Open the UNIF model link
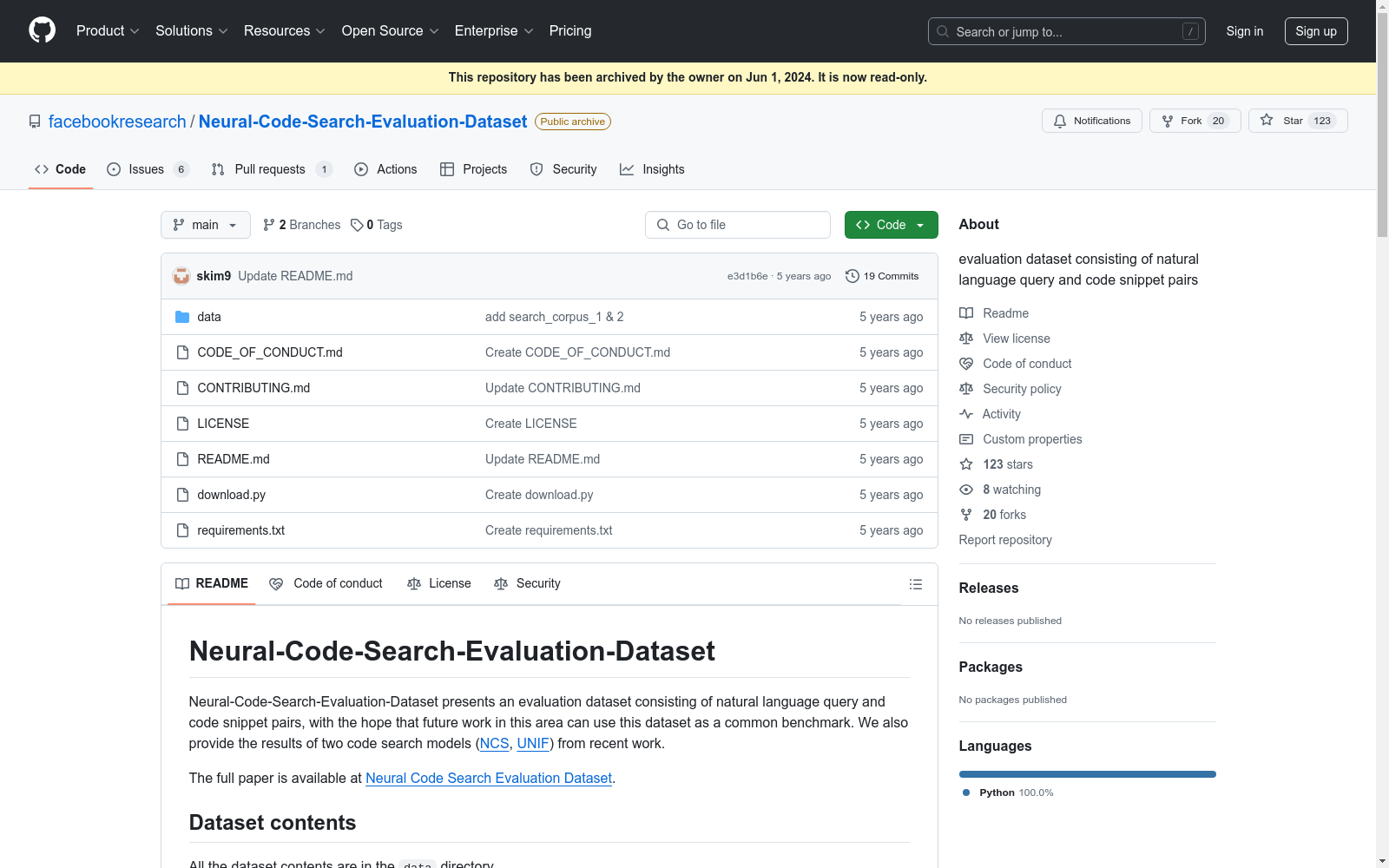The width and height of the screenshot is (1389, 868). tap(533, 744)
